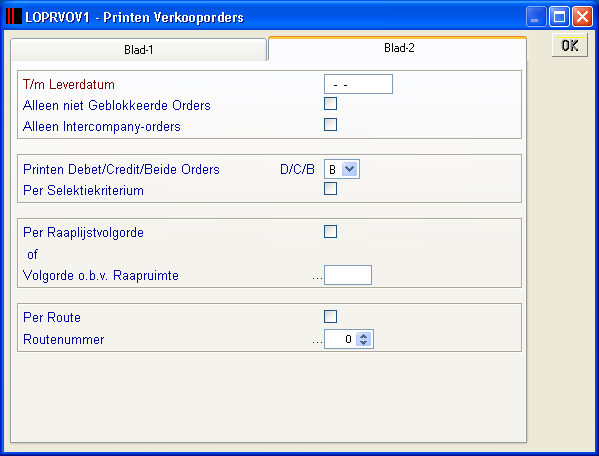Increase Routenummer with the up arrow
This screenshot has height=456, width=599.
[364, 336]
